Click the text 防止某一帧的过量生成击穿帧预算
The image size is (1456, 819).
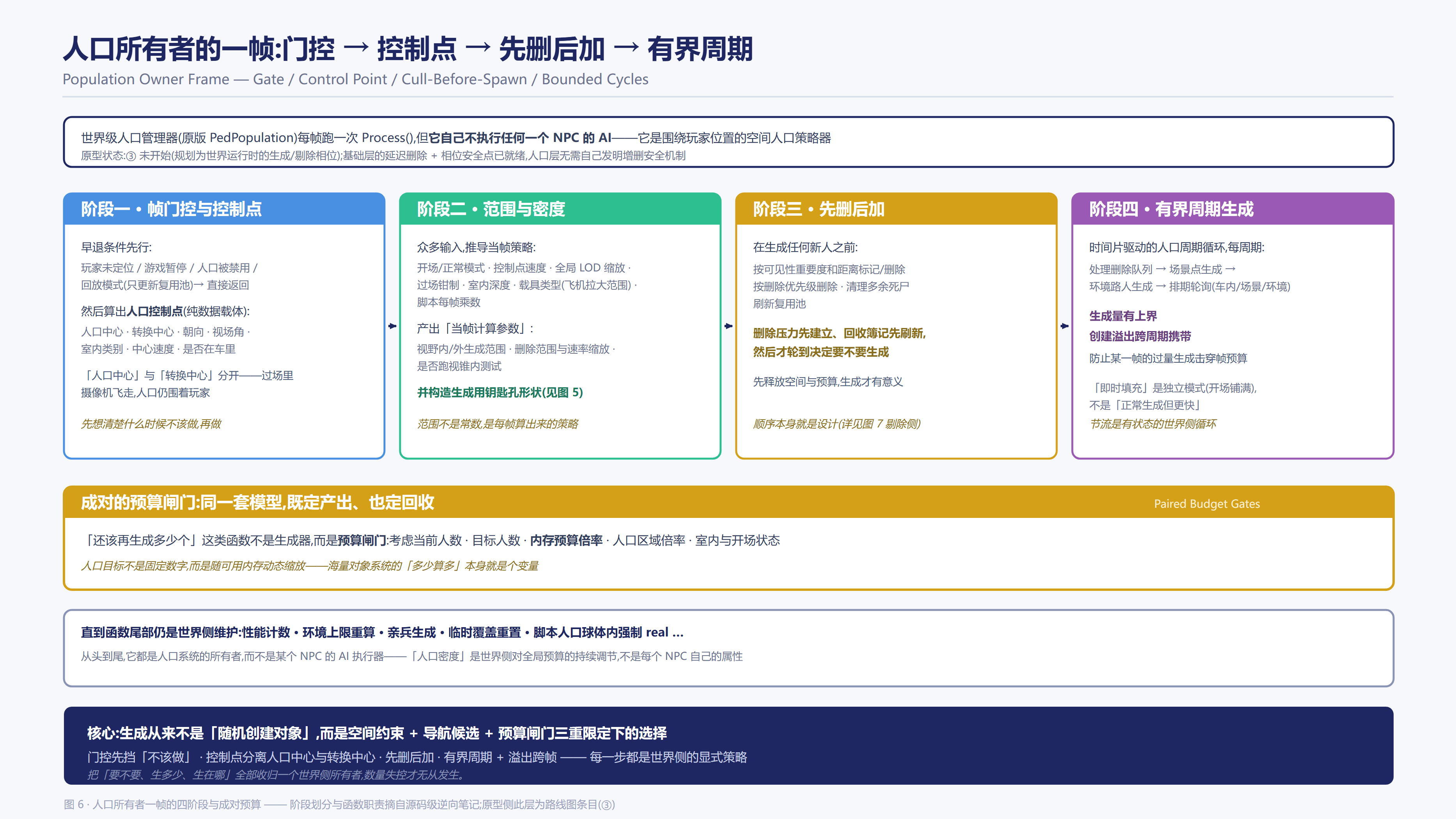click(x=1168, y=358)
